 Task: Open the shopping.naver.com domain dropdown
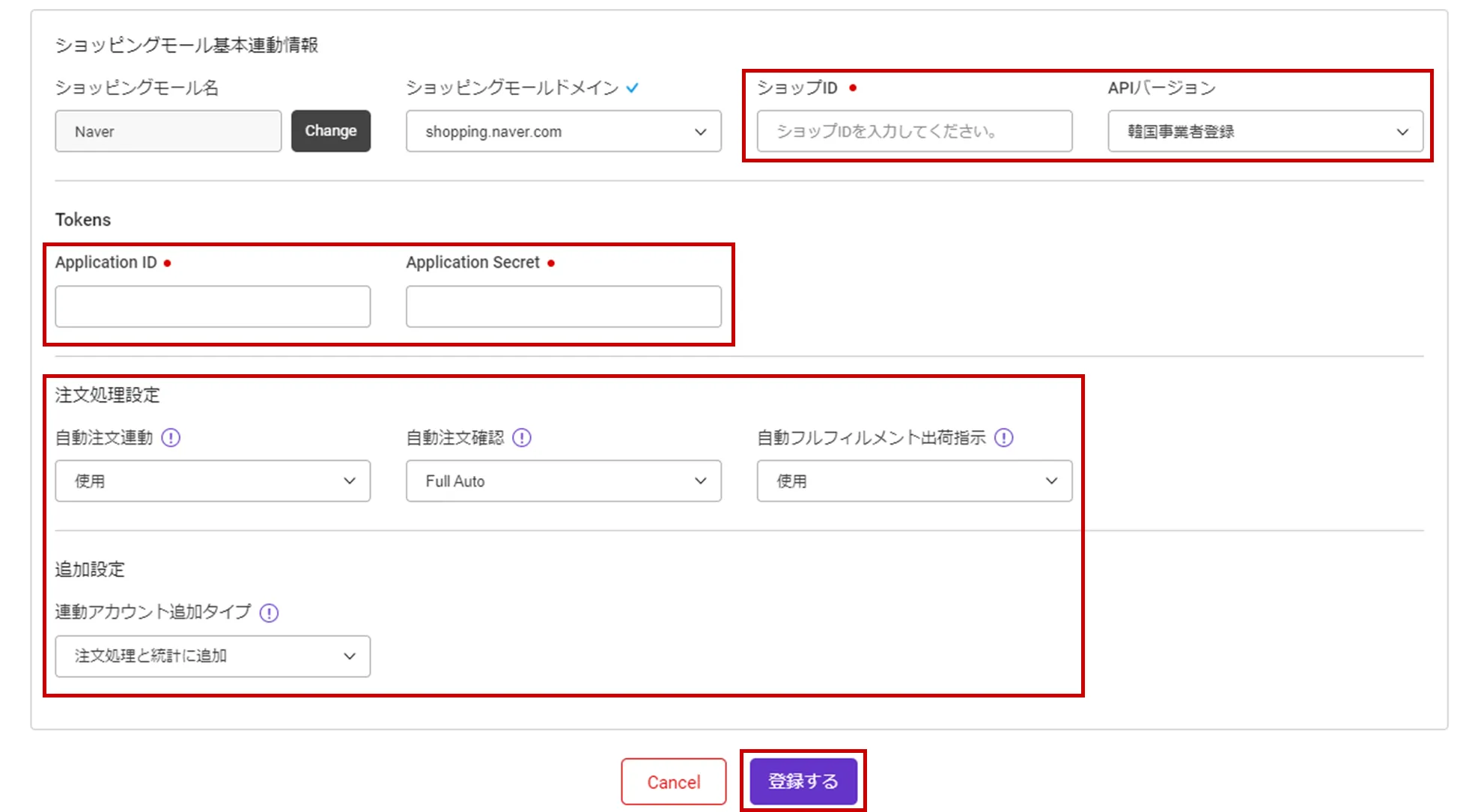tap(563, 132)
